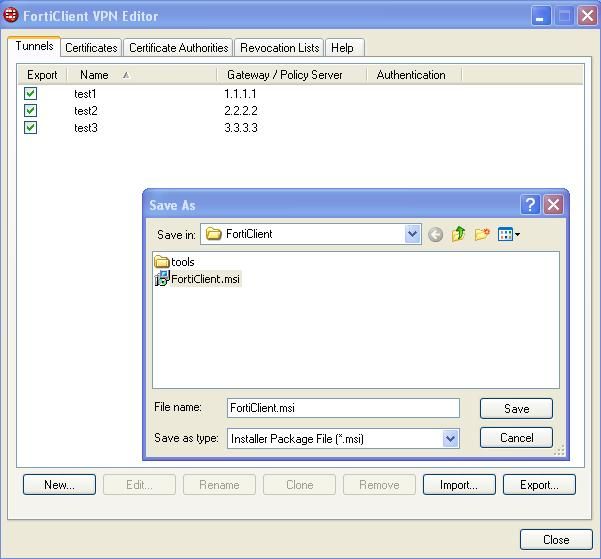Open the Revocation Lists tab
Viewport: 601px width, 559px height.
tap(279, 48)
